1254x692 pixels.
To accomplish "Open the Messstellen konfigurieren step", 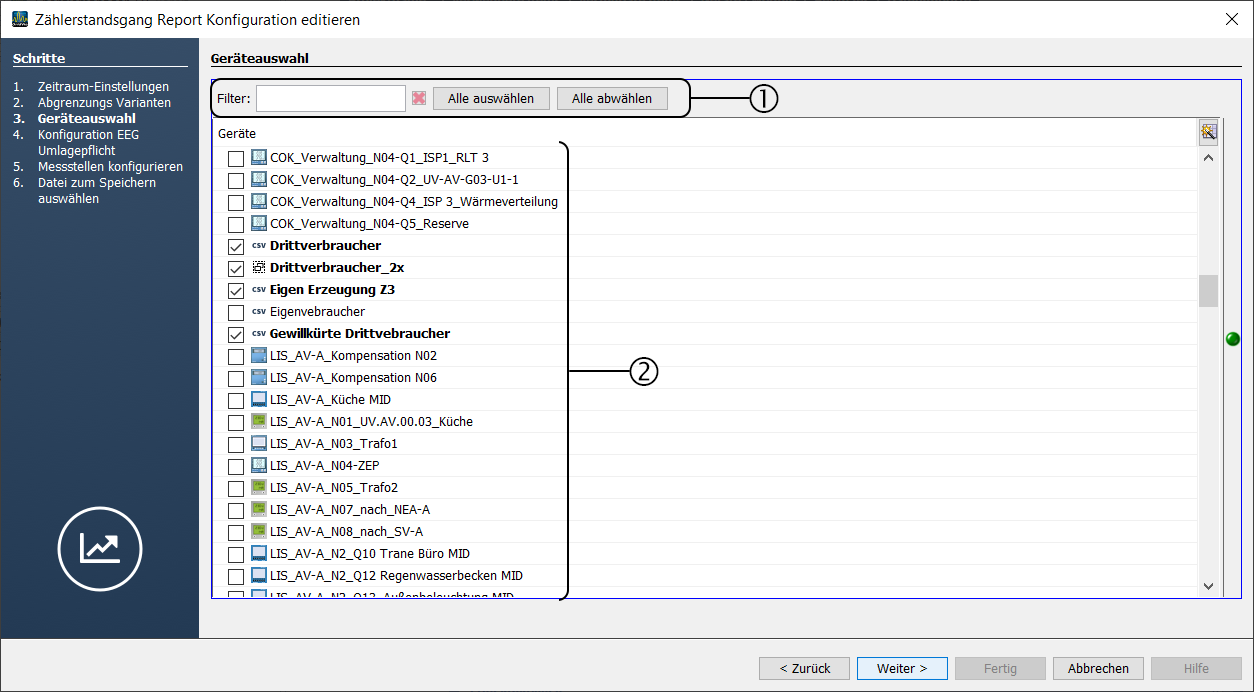I will (110, 167).
